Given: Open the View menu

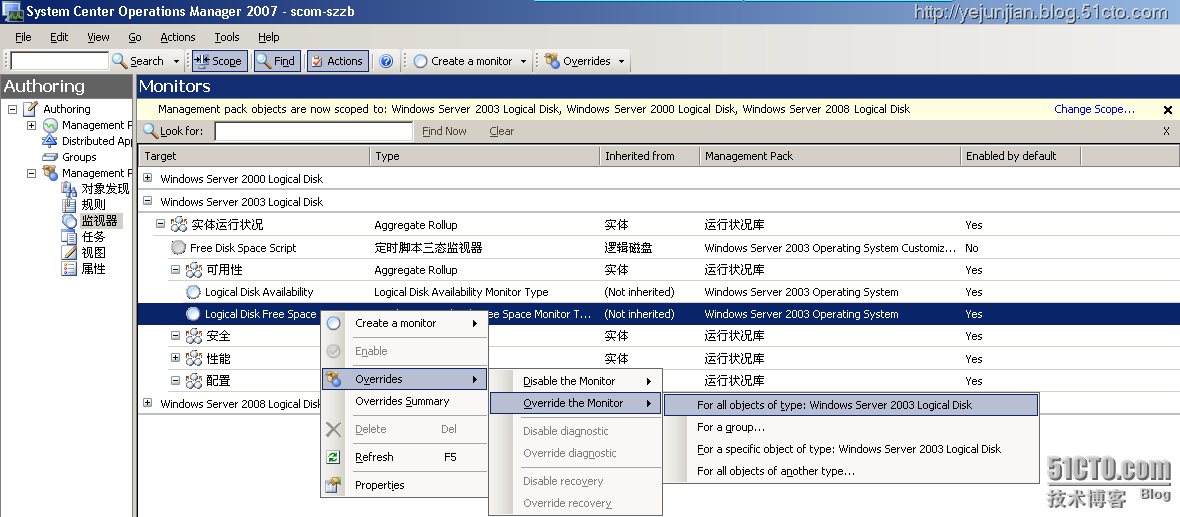Looking at the screenshot, I should click(99, 37).
